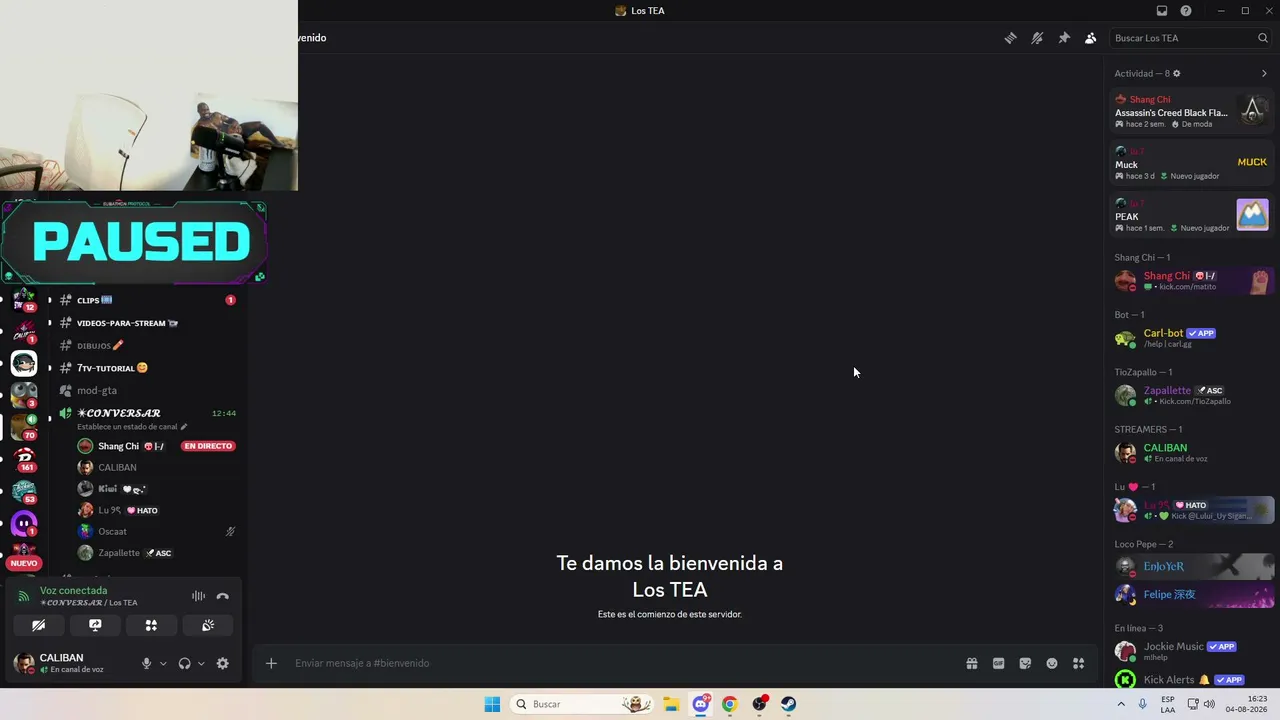Screen dimensions: 1280x720
Task: Open the Muck activity card
Action: tap(1191, 163)
